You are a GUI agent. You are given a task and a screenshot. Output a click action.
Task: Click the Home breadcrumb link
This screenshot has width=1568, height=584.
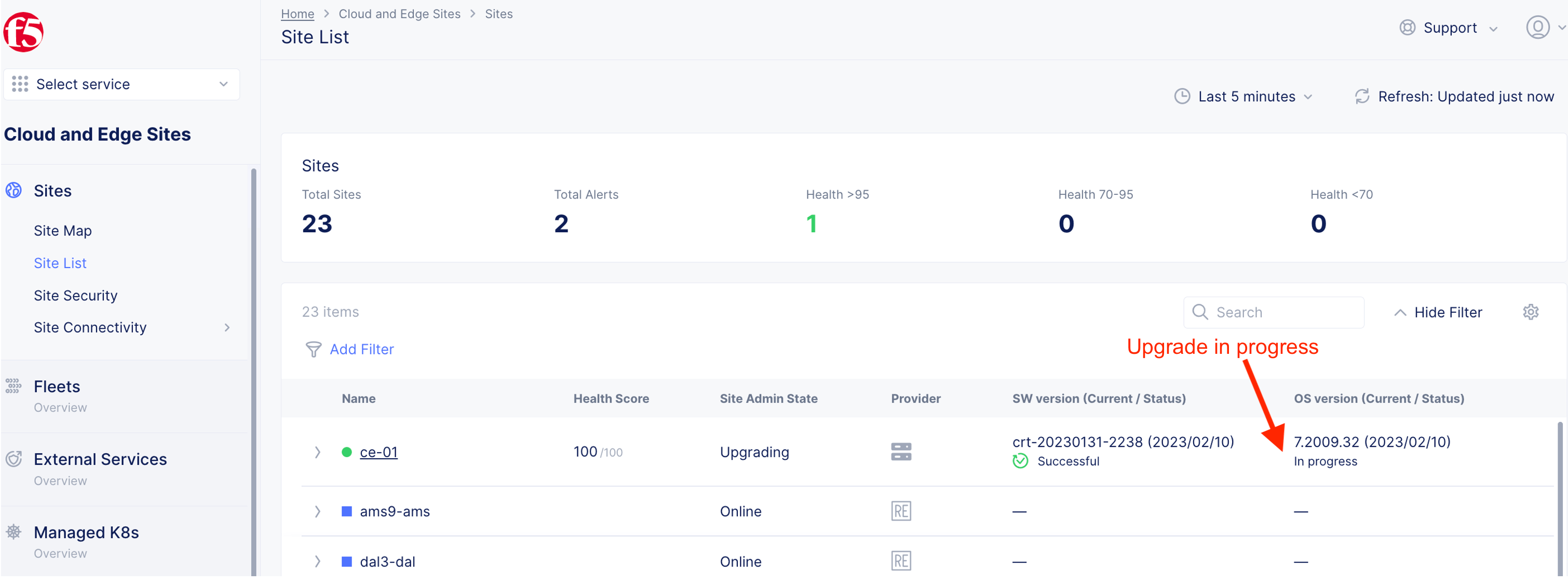point(297,14)
